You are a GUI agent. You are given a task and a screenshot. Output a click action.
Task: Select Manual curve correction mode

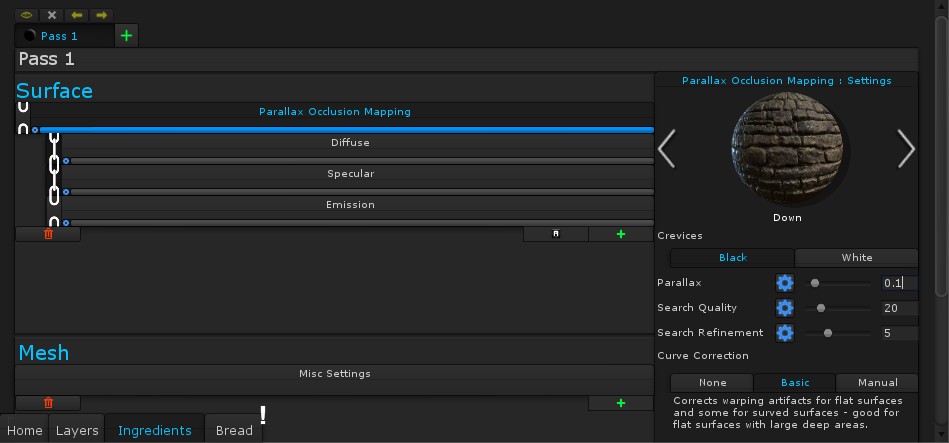pos(877,383)
